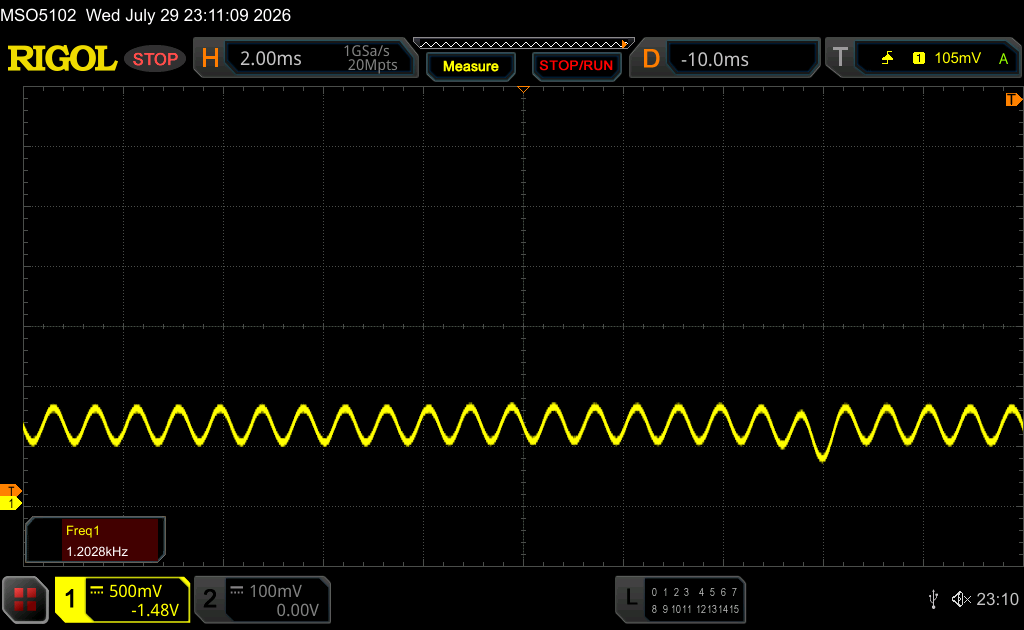
Task: Open the trigger T settings icon
Action: (x=840, y=57)
